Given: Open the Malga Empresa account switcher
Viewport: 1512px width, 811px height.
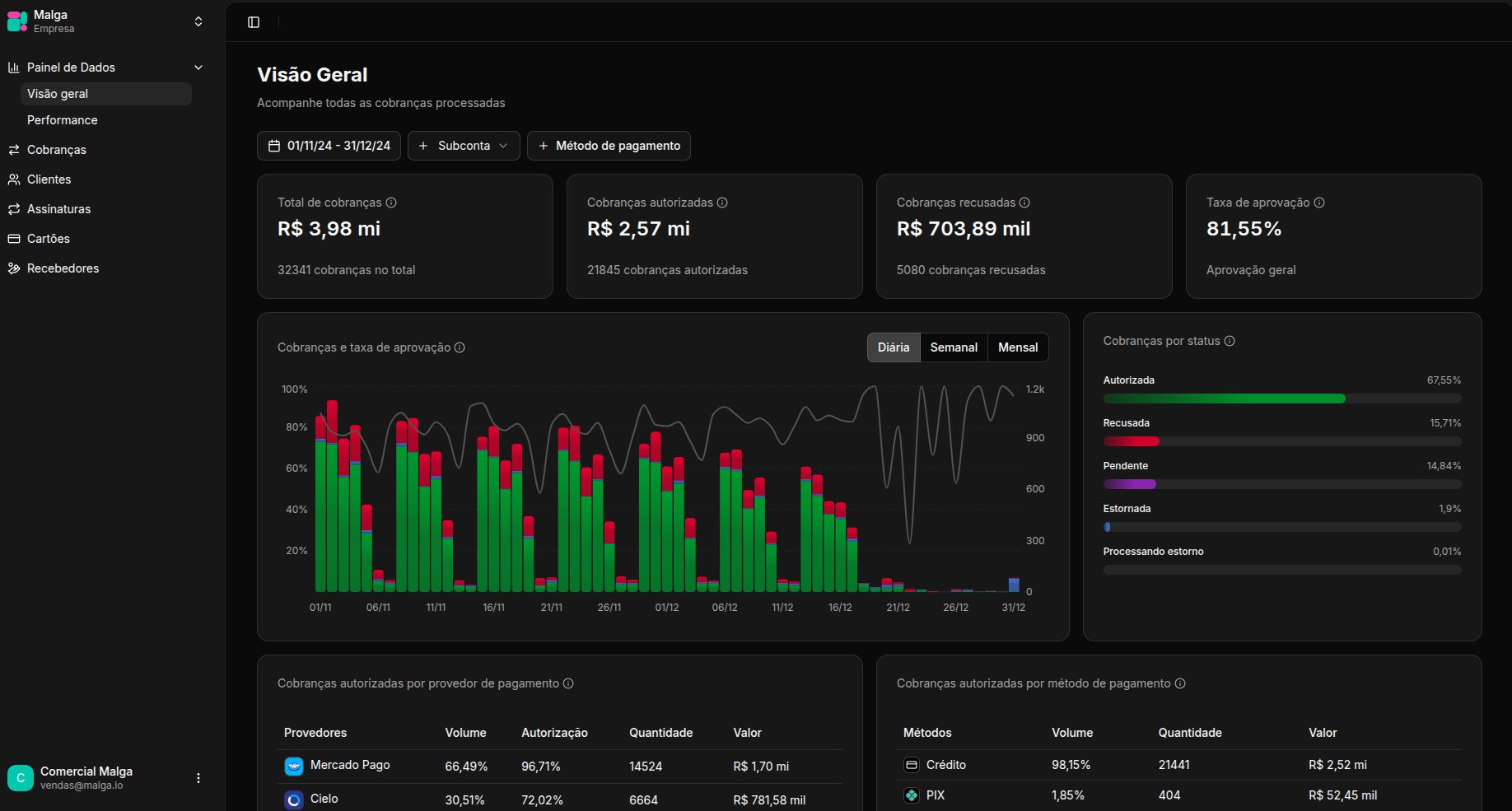Looking at the screenshot, I should tap(105, 21).
